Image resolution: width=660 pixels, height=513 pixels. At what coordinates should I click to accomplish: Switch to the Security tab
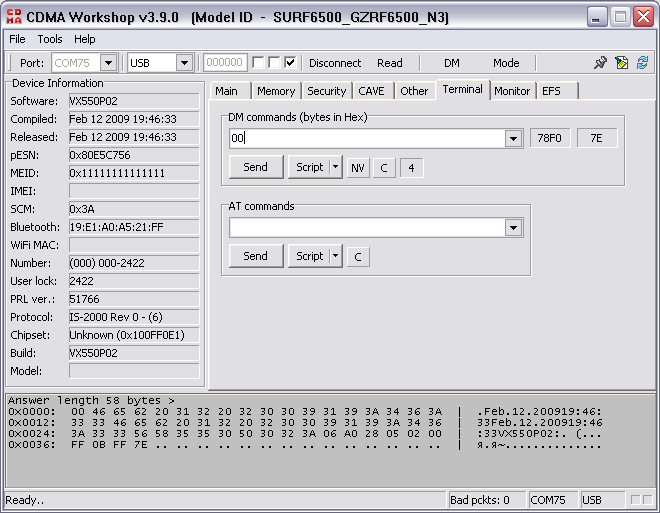(327, 91)
